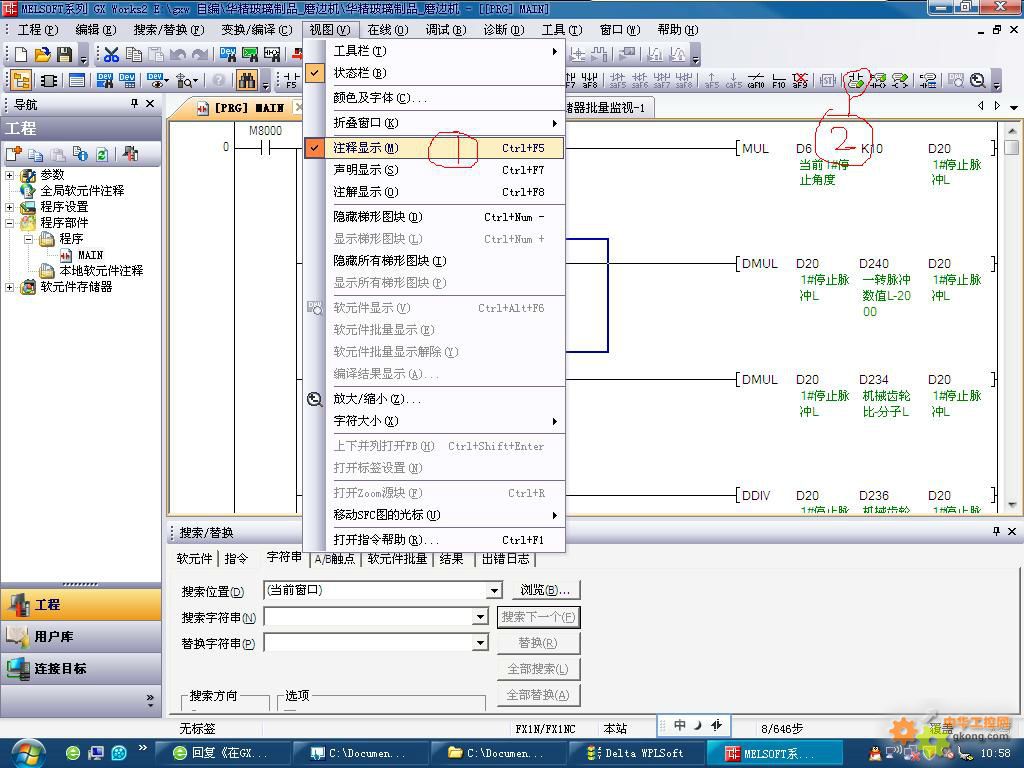This screenshot has height=768, width=1024.
Task: Open project with the folder icon
Action: point(42,55)
